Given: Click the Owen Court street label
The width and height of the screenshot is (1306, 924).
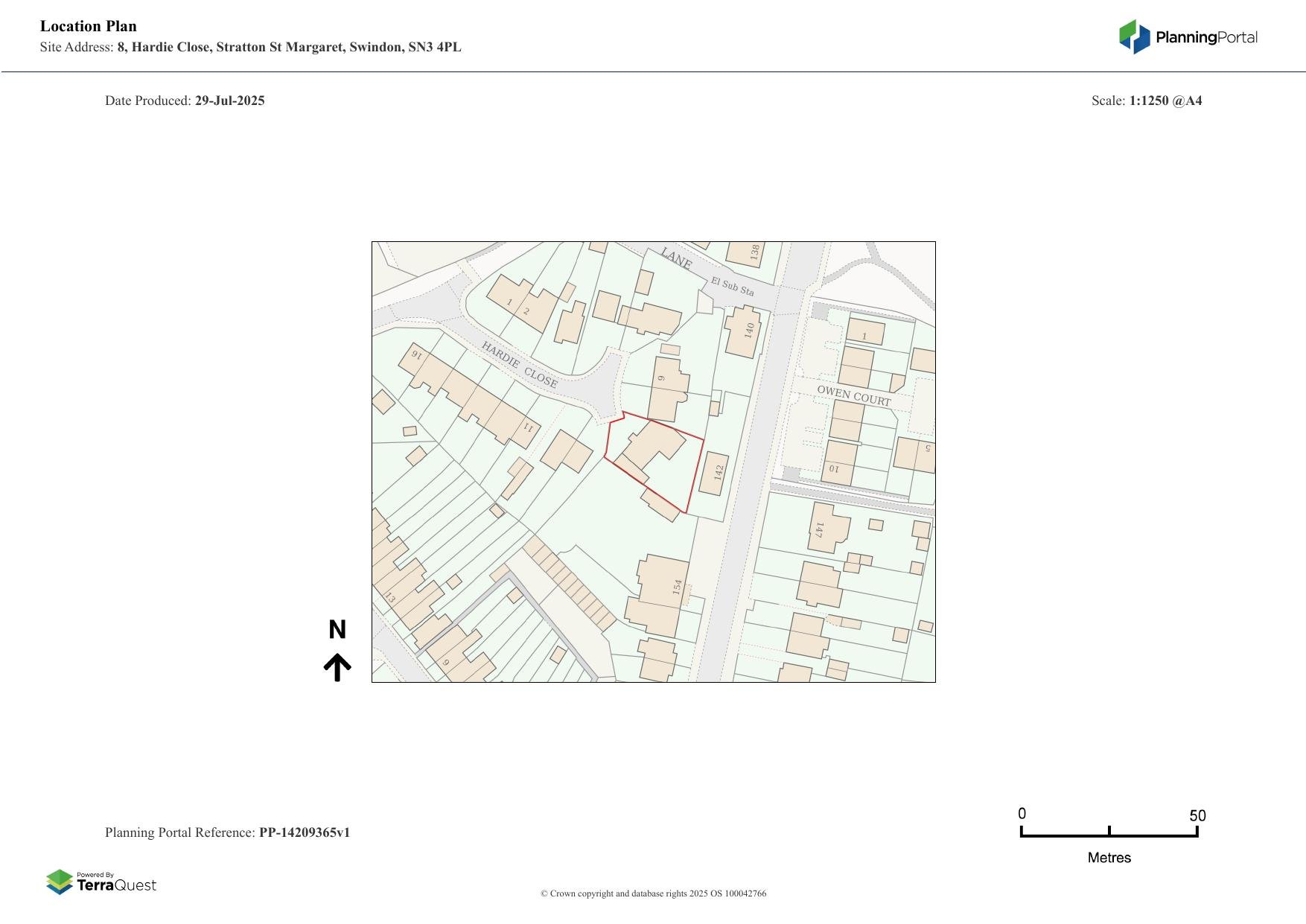Looking at the screenshot, I should coord(853,395).
